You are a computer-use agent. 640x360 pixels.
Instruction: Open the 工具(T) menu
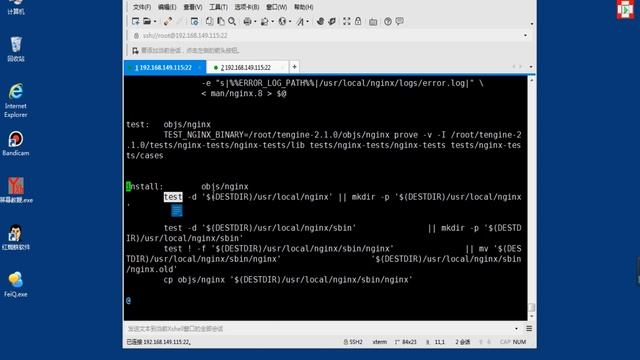pos(218,7)
